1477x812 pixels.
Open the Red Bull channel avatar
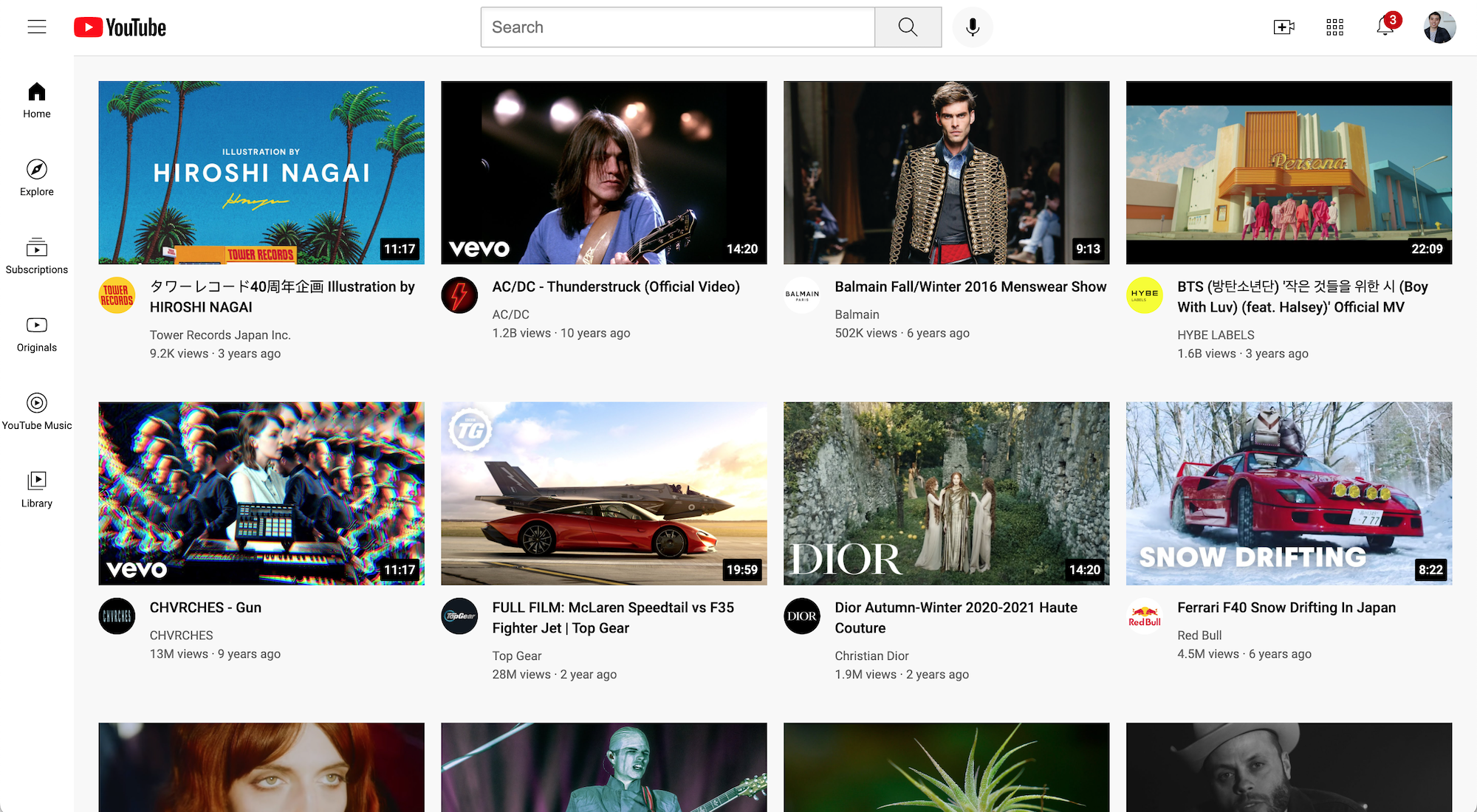[x=1145, y=616]
